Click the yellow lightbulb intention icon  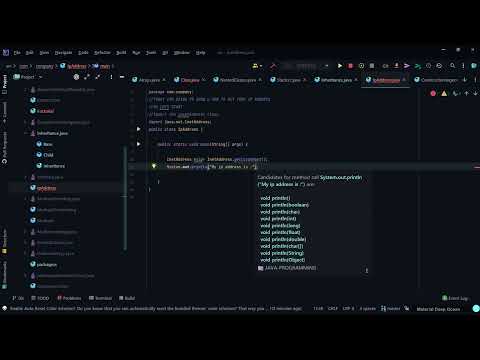tap(154, 166)
